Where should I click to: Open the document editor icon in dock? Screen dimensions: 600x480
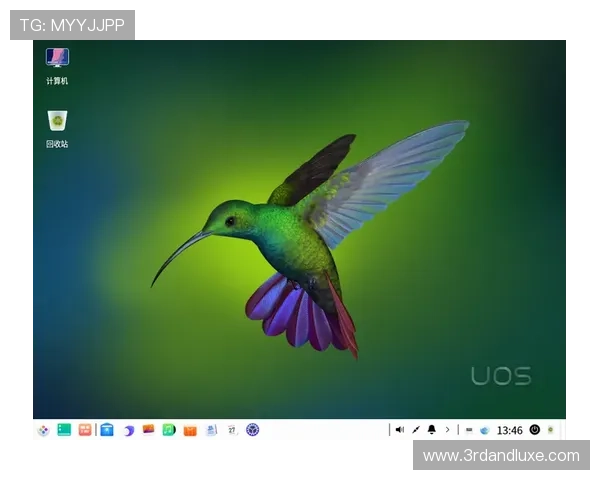tap(211, 430)
